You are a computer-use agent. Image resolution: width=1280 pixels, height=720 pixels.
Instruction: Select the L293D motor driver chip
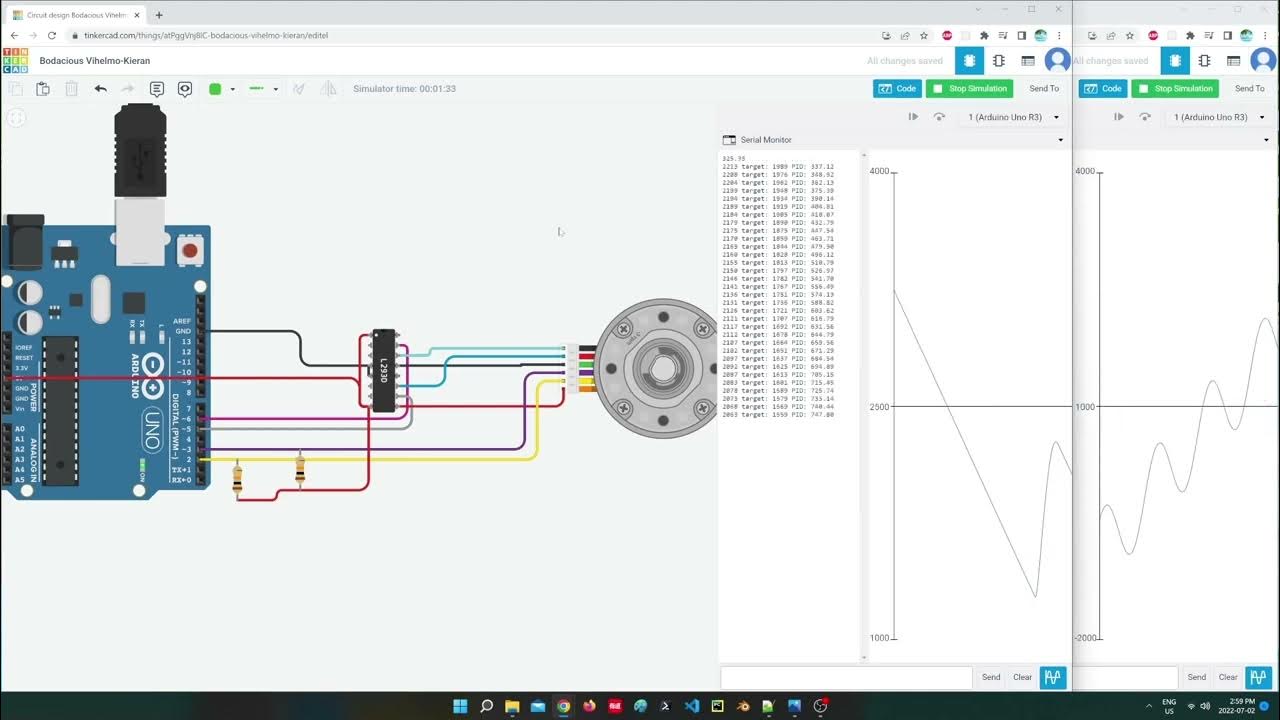coord(384,370)
